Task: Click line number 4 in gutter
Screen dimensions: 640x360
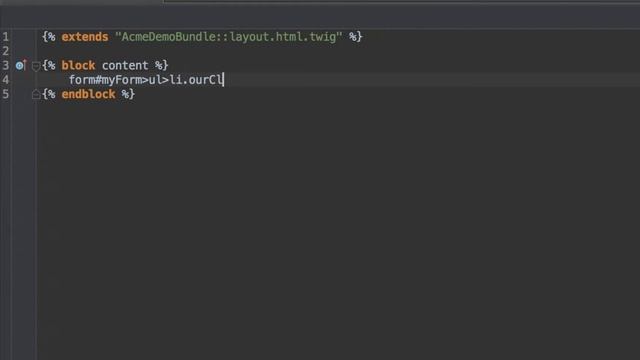Action: point(5,80)
